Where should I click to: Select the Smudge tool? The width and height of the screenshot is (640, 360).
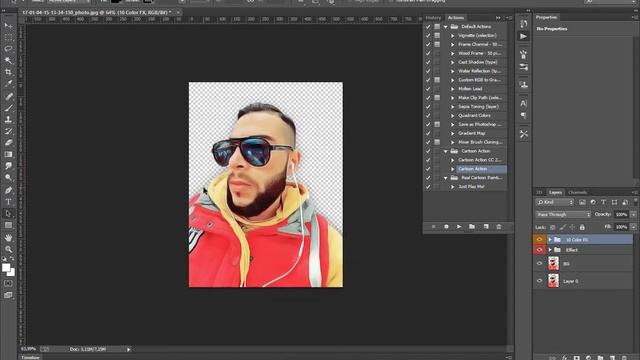click(8, 166)
